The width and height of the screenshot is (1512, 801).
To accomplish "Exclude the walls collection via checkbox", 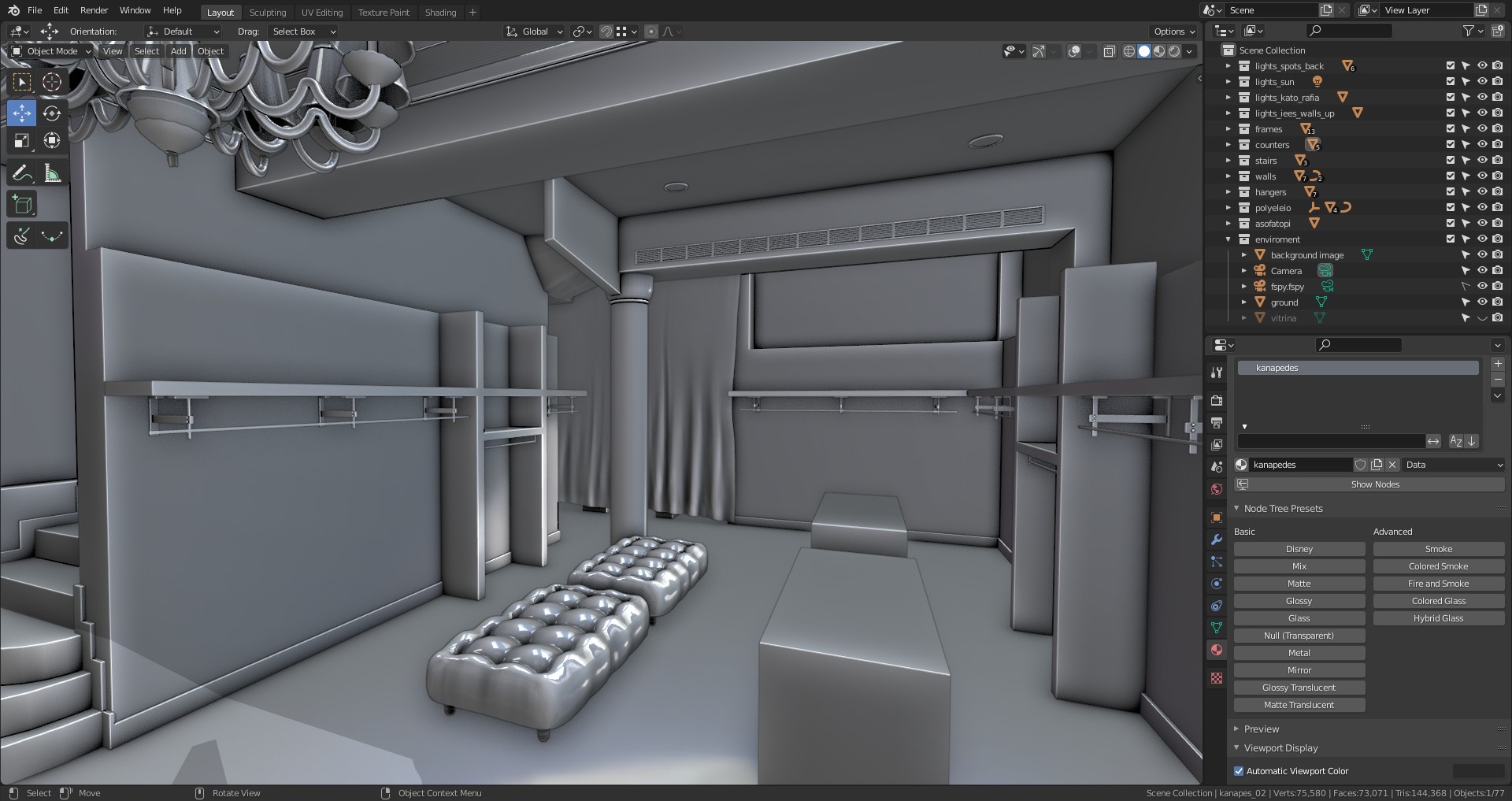I will point(1450,176).
